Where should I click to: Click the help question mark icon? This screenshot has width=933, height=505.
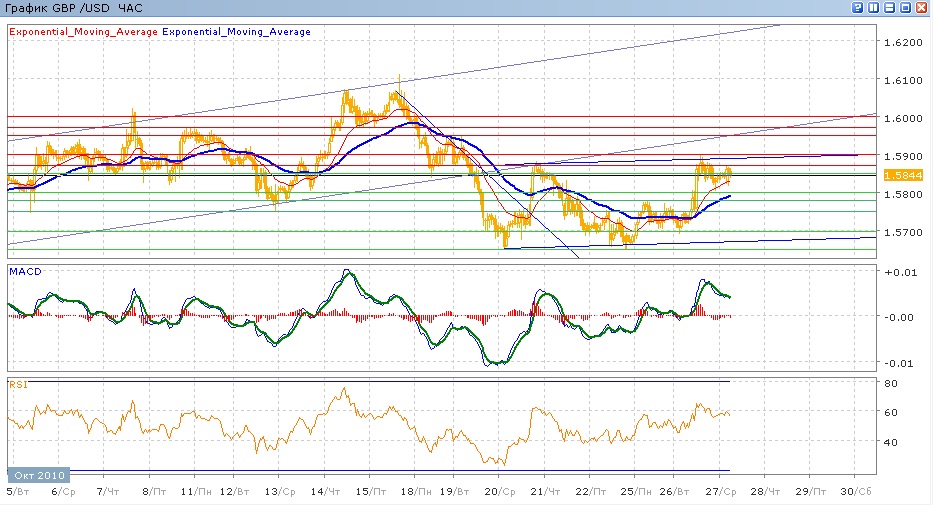(x=858, y=8)
